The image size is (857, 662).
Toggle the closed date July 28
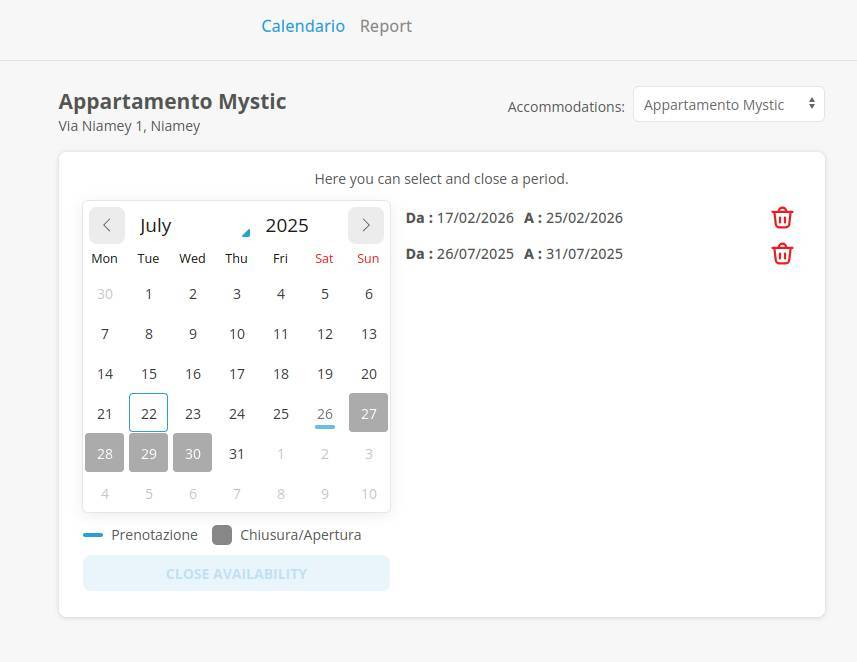[105, 453]
